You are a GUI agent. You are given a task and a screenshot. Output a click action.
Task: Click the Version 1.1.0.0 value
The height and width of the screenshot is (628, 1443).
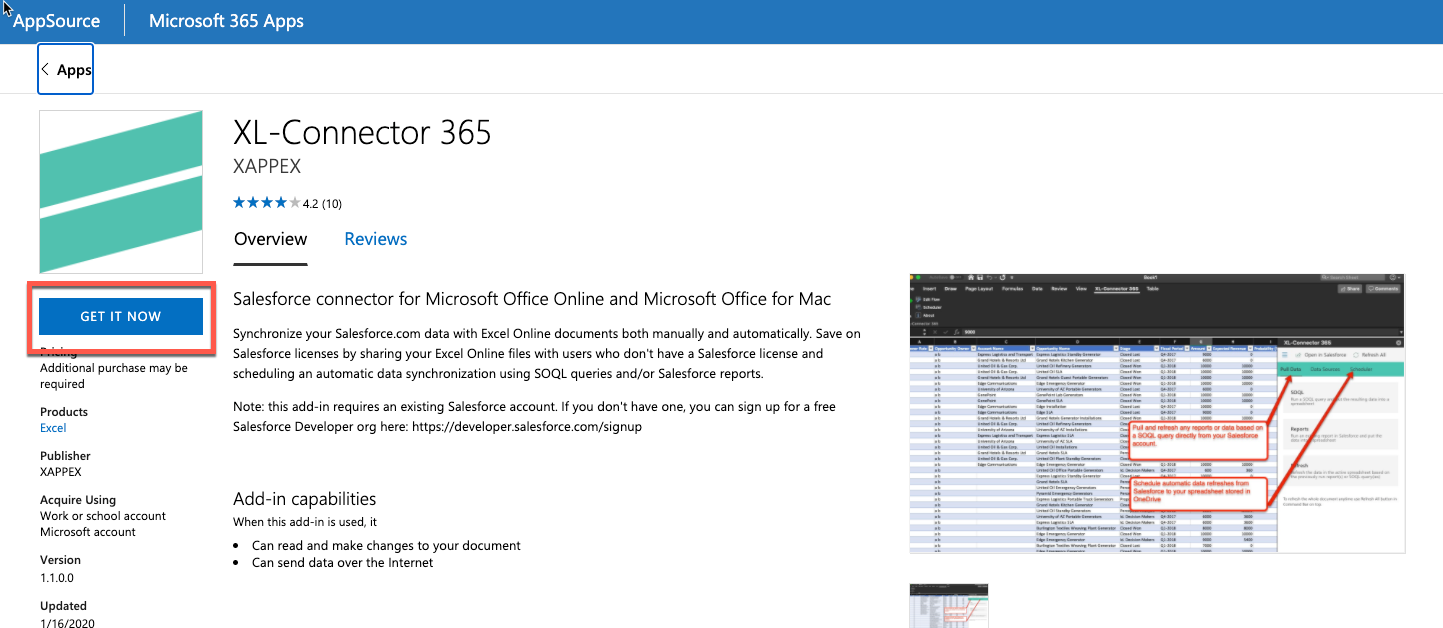[57, 578]
